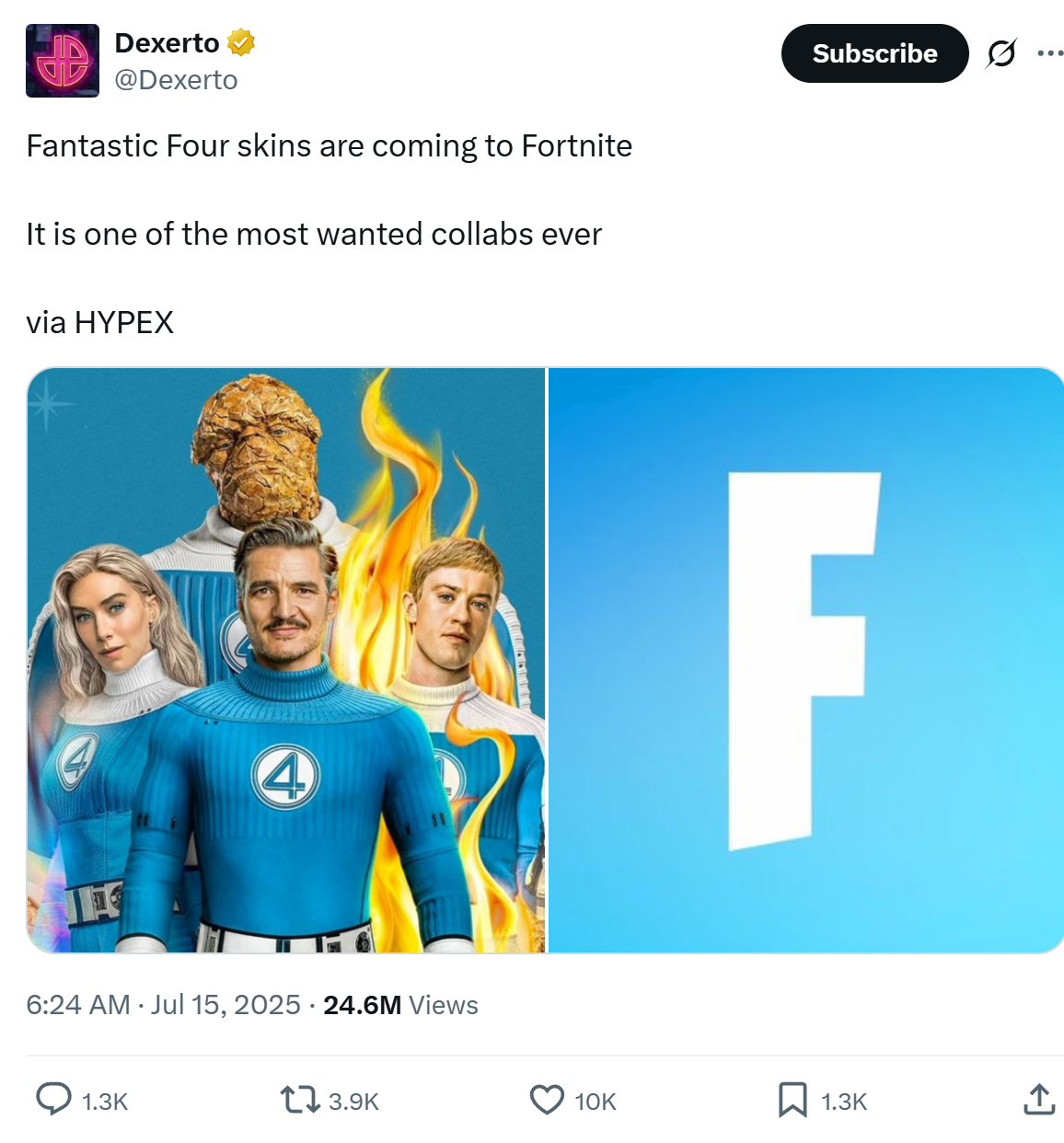1064x1143 pixels.
Task: Subscribe to Dexerto
Action: click(x=874, y=53)
